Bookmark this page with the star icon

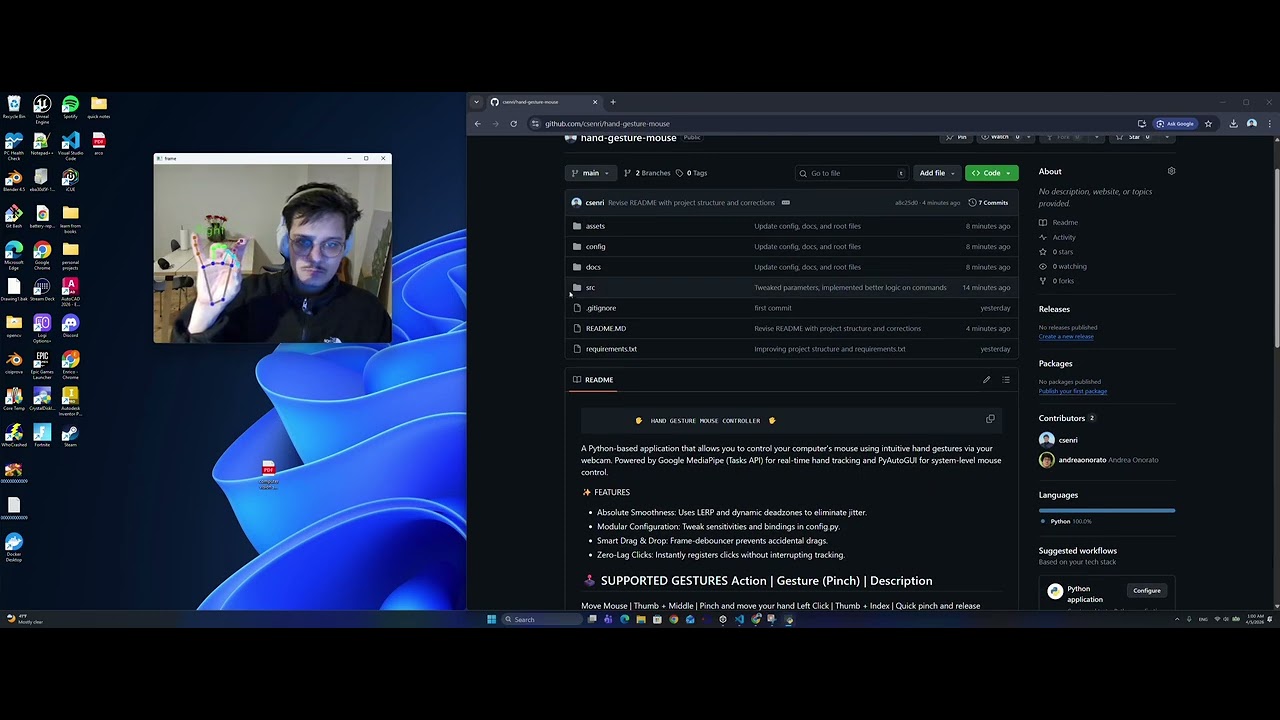[1208, 124]
